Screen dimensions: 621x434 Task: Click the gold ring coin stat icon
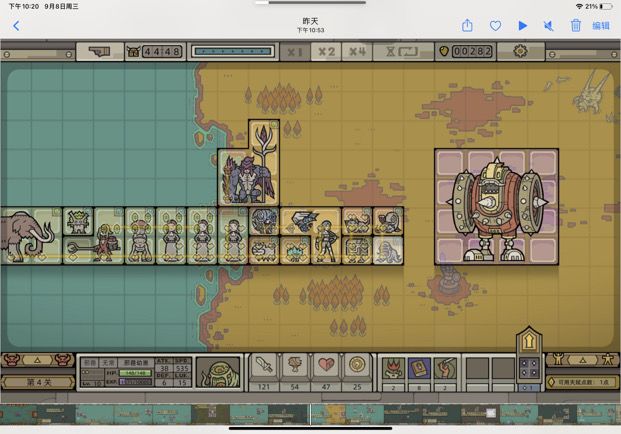click(357, 365)
